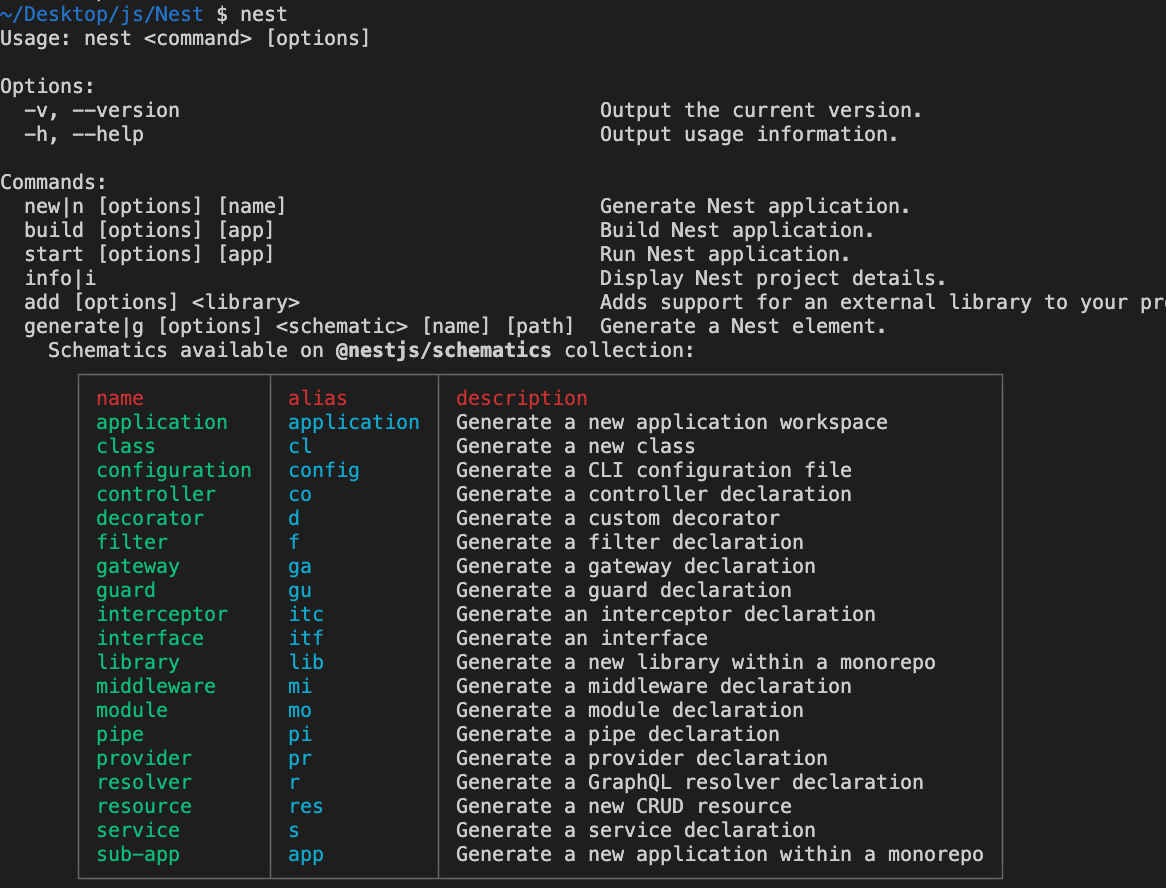
Task: Click 'interface' in the name column
Action: pyautogui.click(x=149, y=637)
